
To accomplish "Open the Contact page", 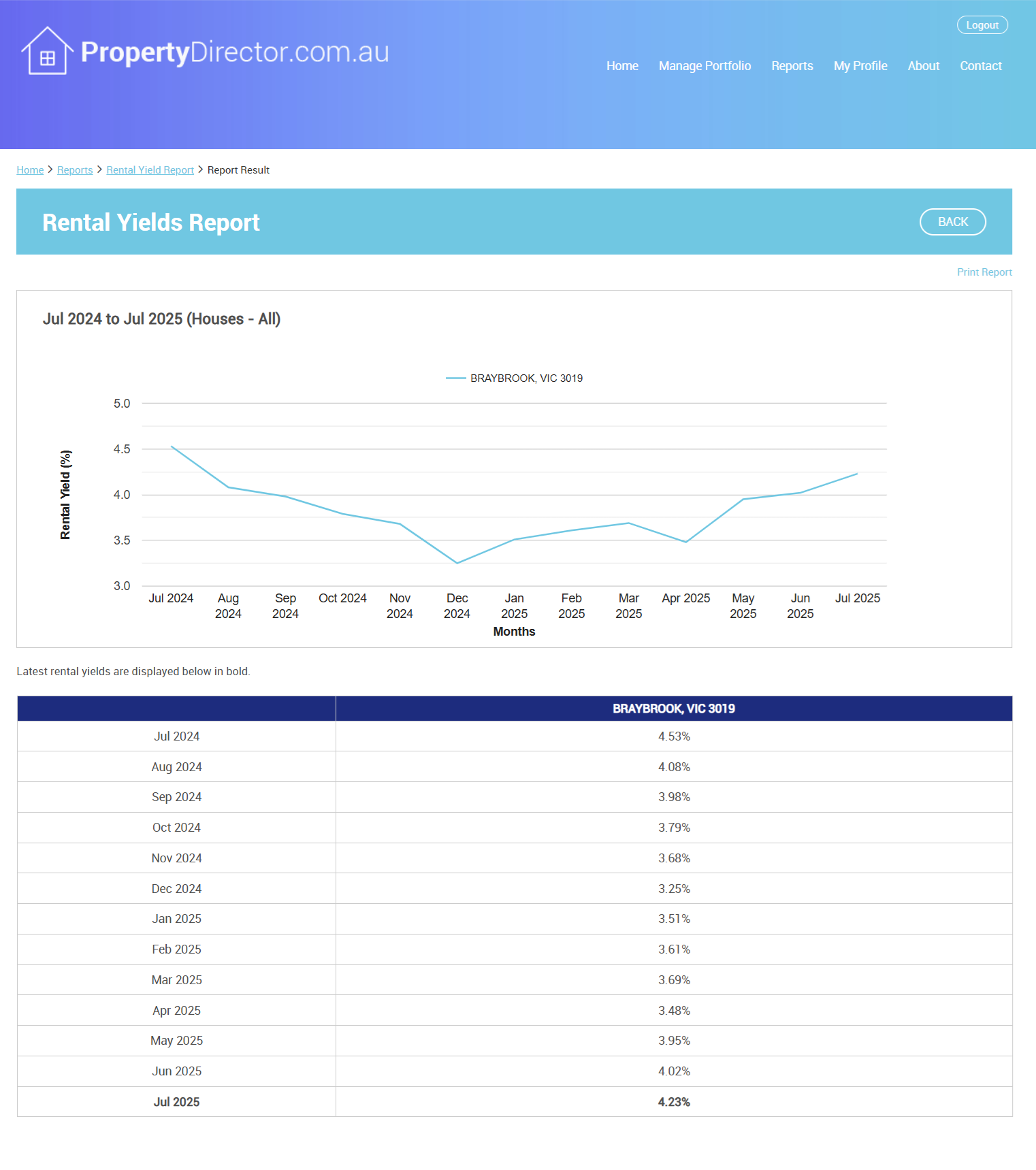I will [980, 66].
